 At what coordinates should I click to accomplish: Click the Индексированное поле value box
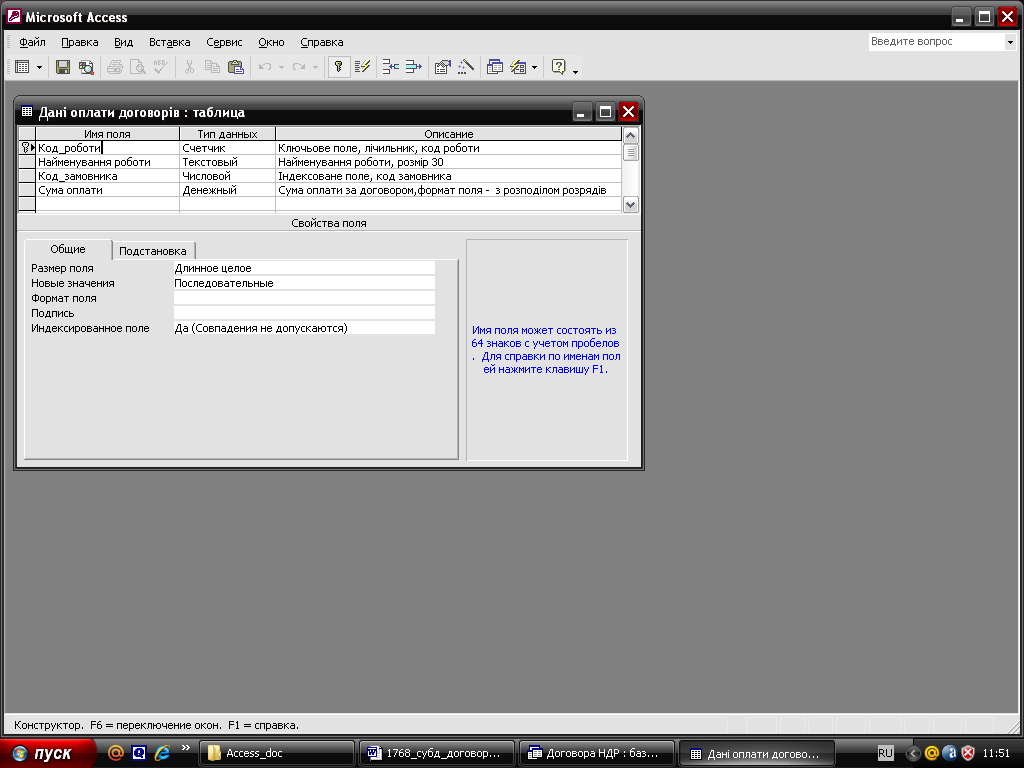point(304,328)
